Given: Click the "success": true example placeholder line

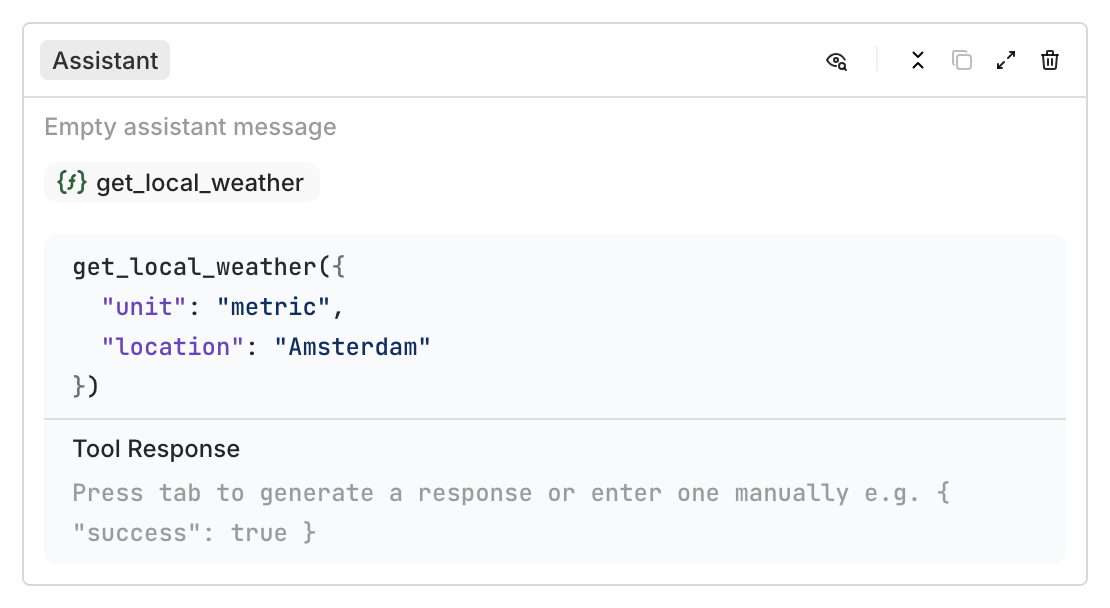Looking at the screenshot, I should coord(194,532).
